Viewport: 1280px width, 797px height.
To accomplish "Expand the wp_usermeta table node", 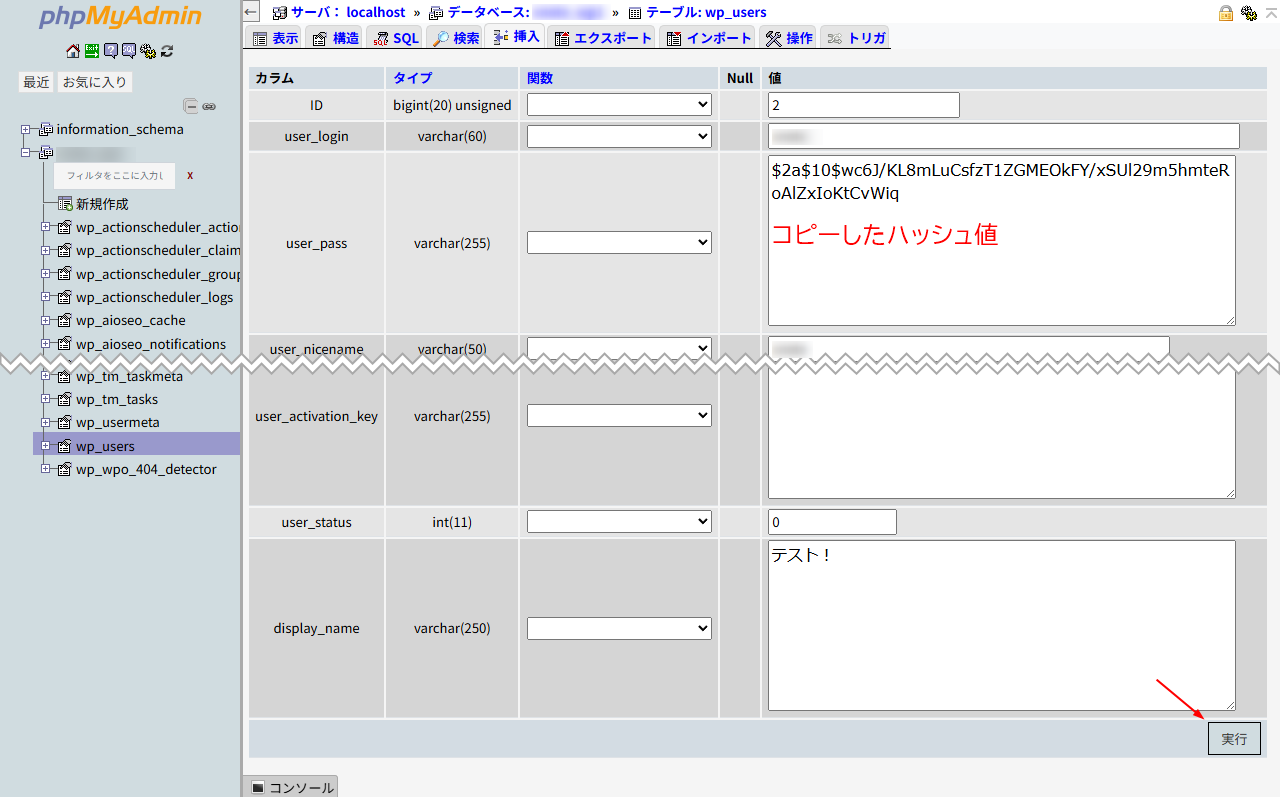I will [x=45, y=422].
